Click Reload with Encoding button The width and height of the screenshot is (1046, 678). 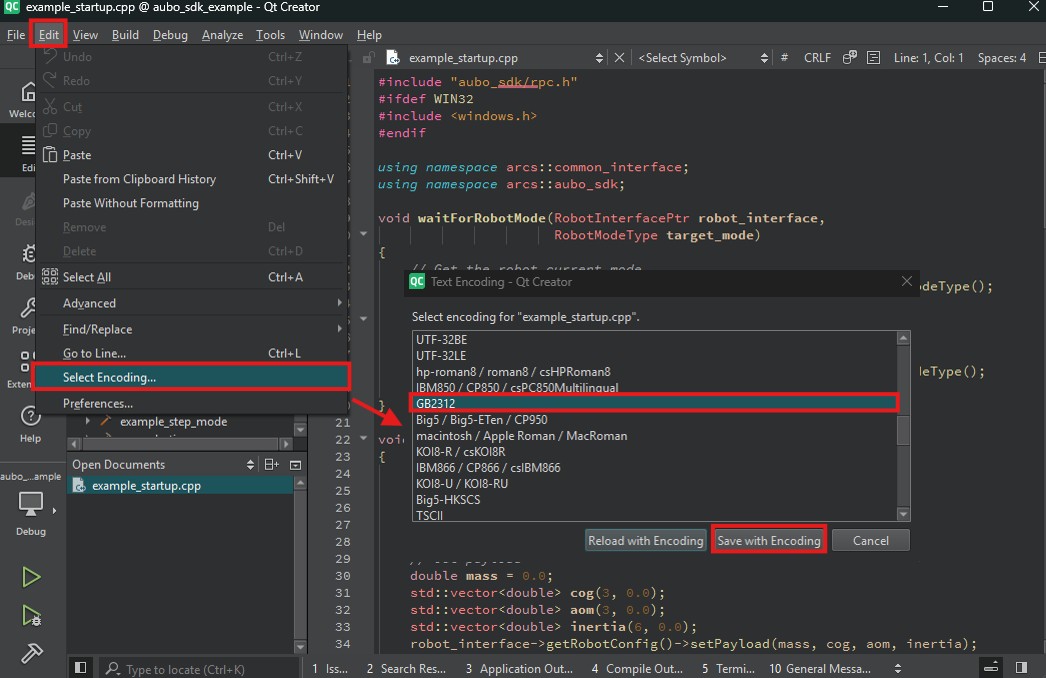coord(645,541)
